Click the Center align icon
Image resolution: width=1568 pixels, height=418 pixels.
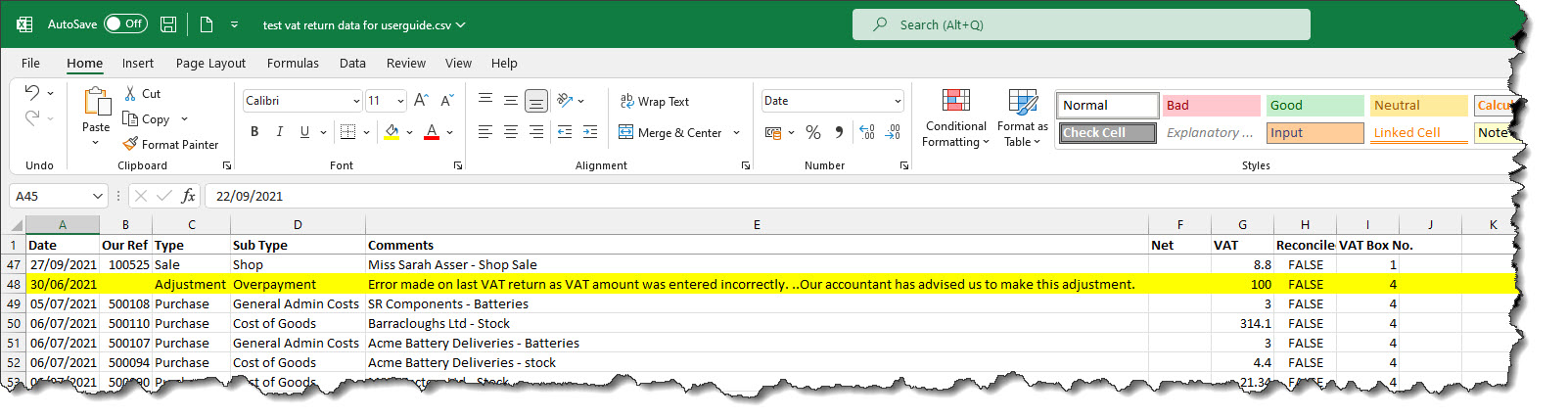click(x=510, y=132)
